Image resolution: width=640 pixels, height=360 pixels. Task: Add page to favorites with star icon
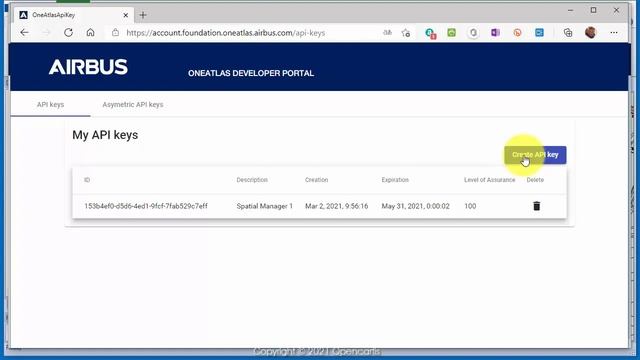pos(406,33)
